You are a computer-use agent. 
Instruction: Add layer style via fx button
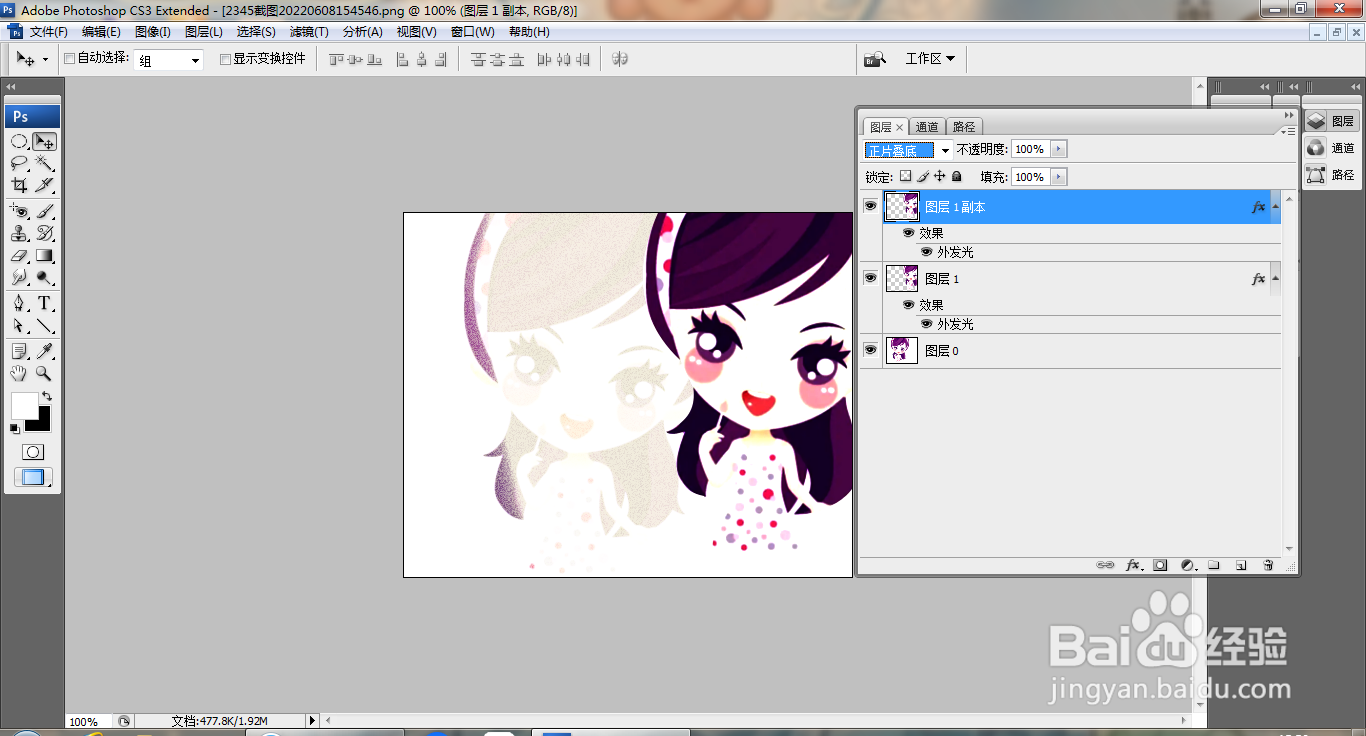pyautogui.click(x=1133, y=565)
